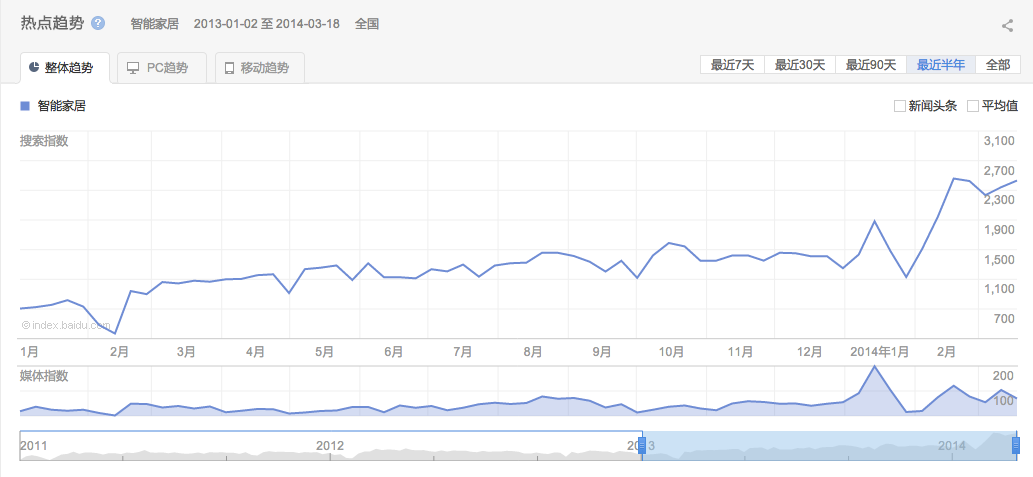The image size is (1033, 477).
Task: Select the 整体趋势 tab
Action: 65,68
